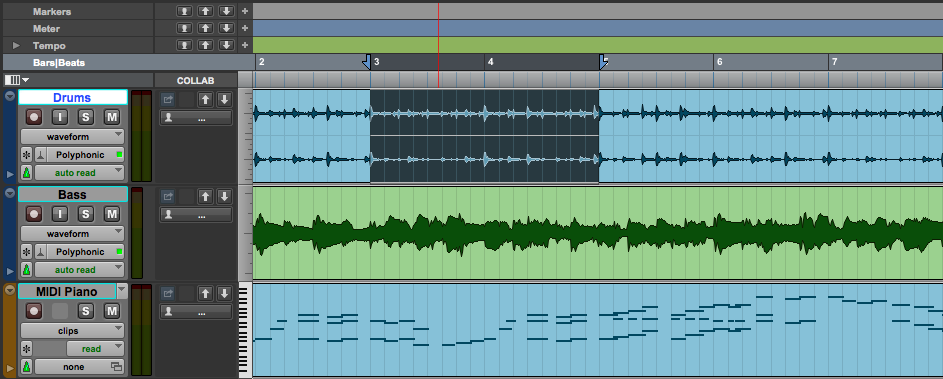
Task: Select the Drums track name
Action: pyautogui.click(x=72, y=97)
